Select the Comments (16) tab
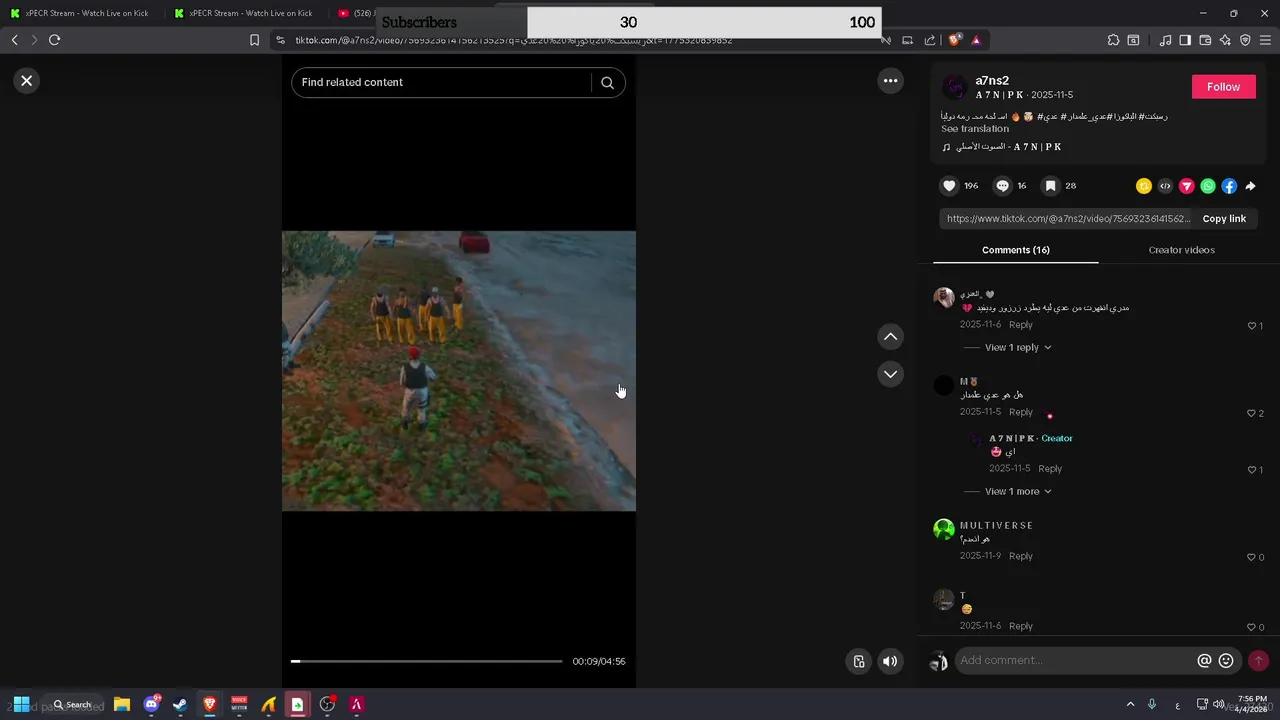Viewport: 1280px width, 720px height. [1015, 250]
